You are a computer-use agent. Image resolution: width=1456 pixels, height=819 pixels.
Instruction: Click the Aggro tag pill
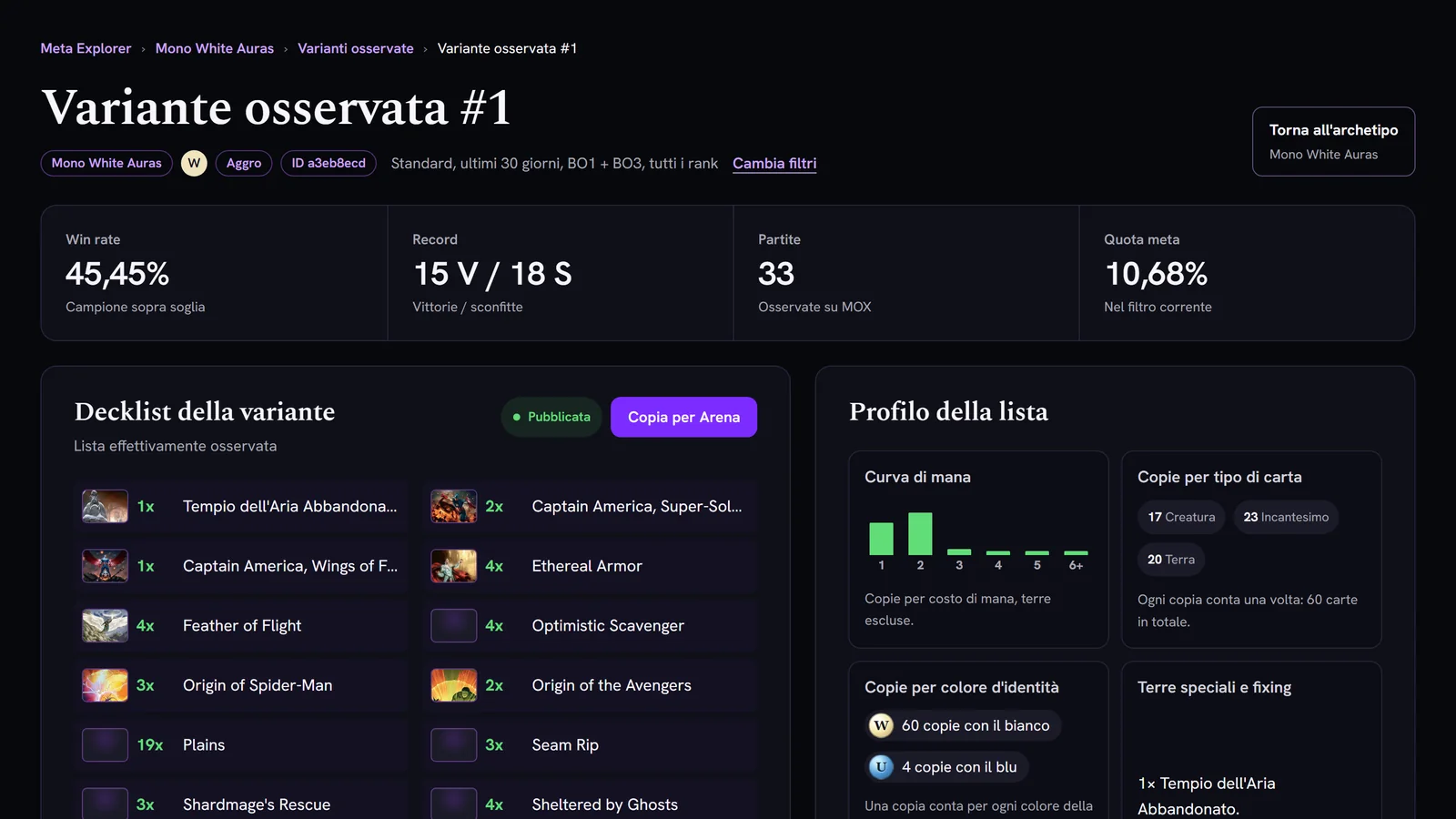coord(244,163)
